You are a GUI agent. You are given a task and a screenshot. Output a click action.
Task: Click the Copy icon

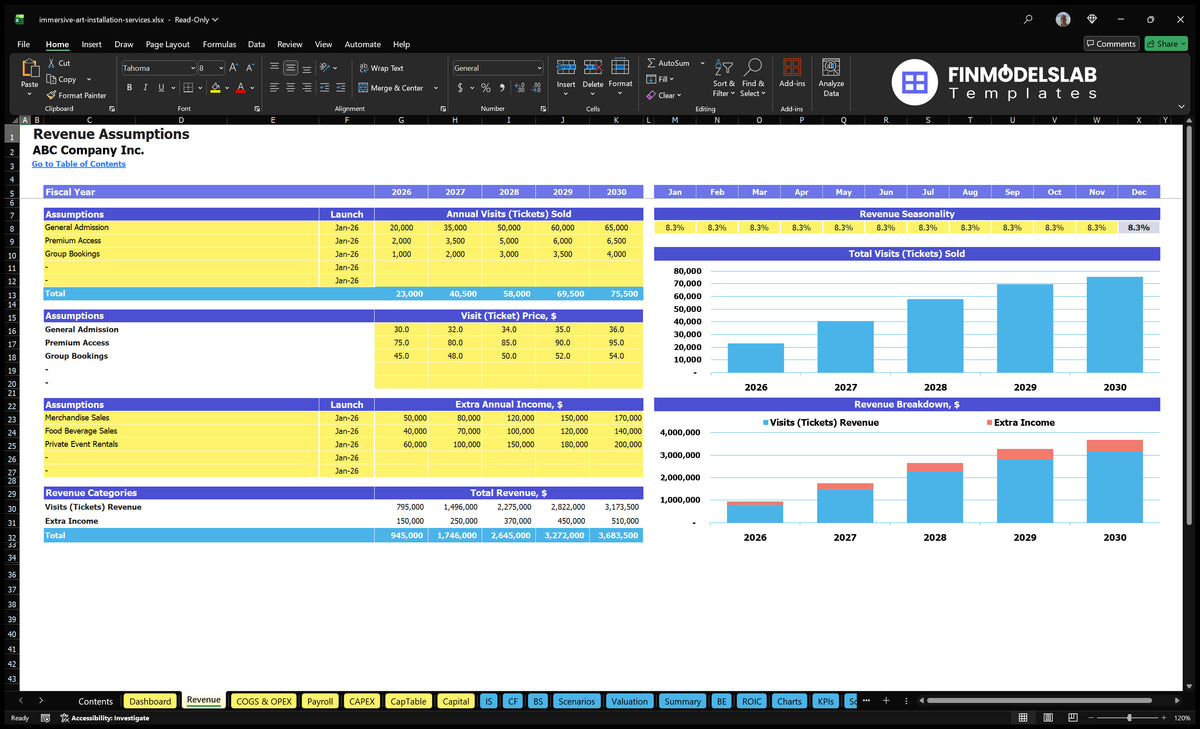pyautogui.click(x=51, y=79)
